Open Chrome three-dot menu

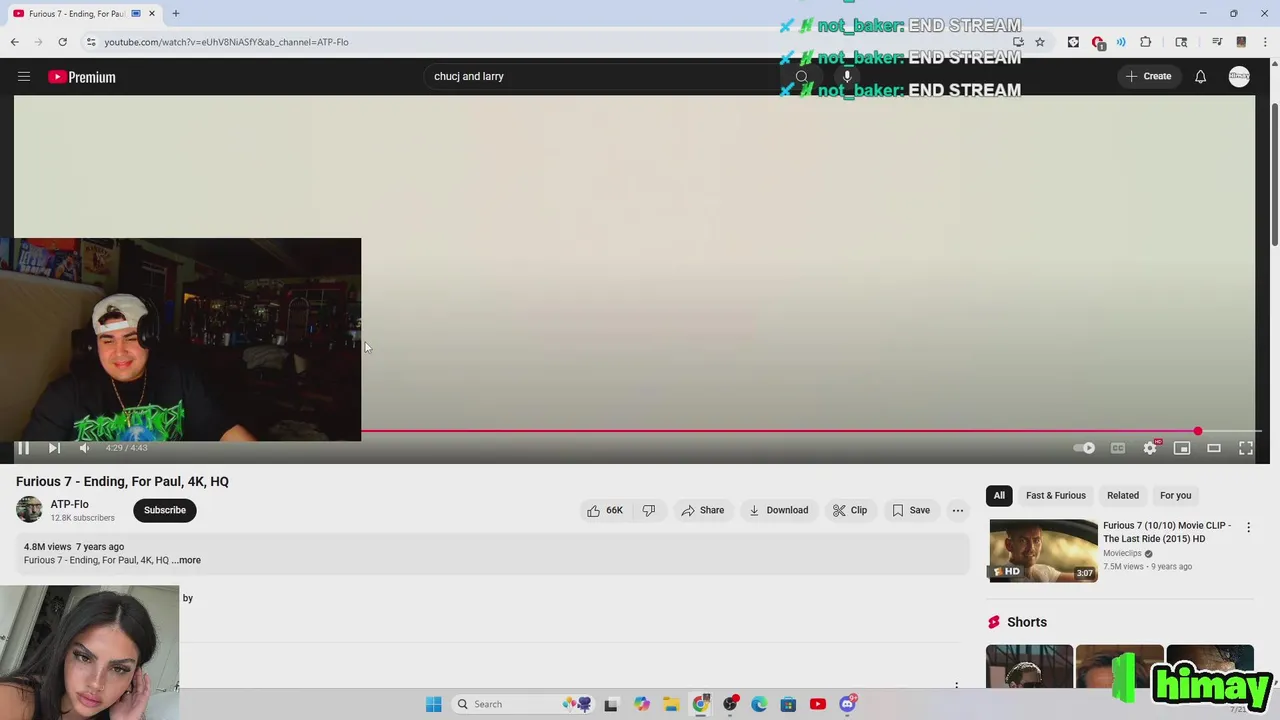tap(1263, 42)
